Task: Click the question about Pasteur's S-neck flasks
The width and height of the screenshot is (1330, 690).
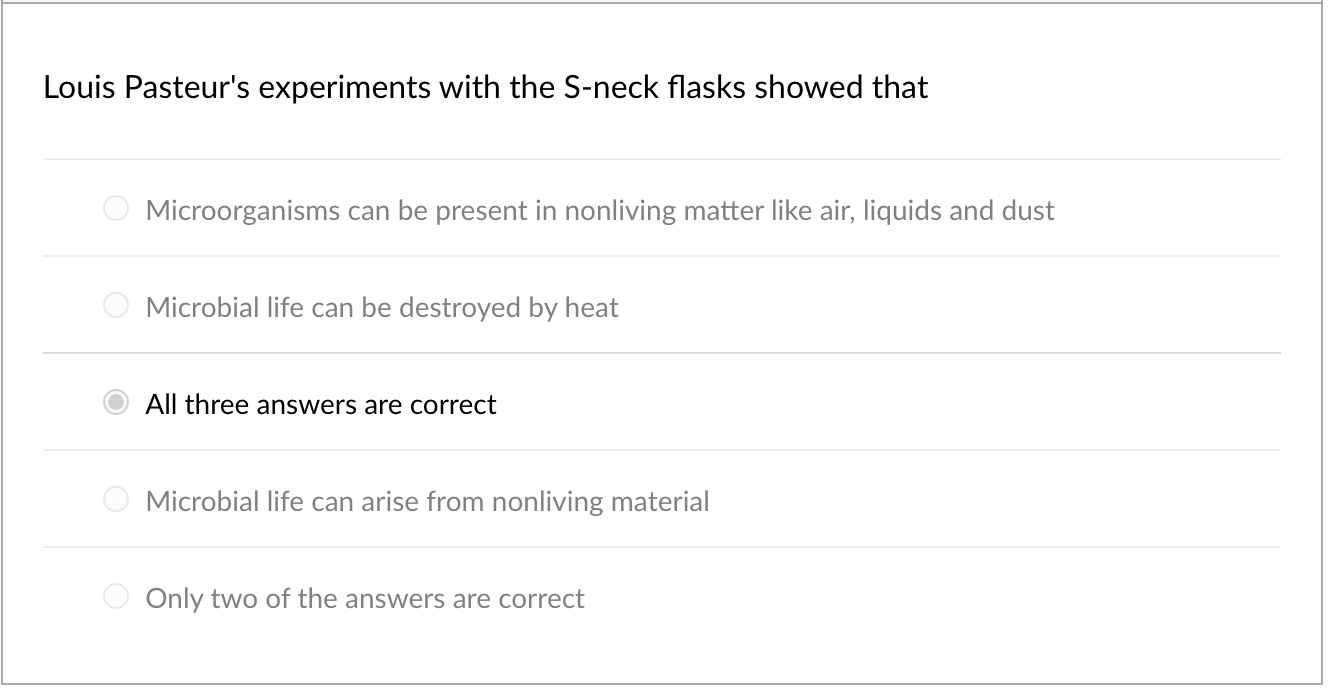Action: pos(484,87)
